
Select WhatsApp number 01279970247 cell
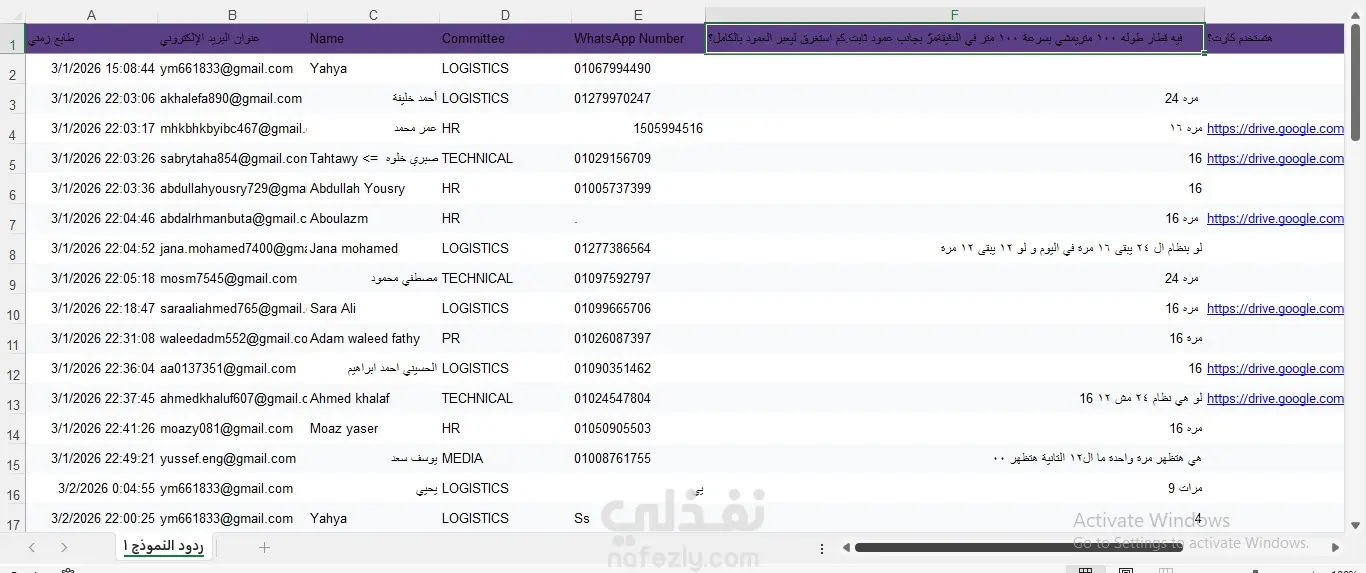click(x=638, y=98)
